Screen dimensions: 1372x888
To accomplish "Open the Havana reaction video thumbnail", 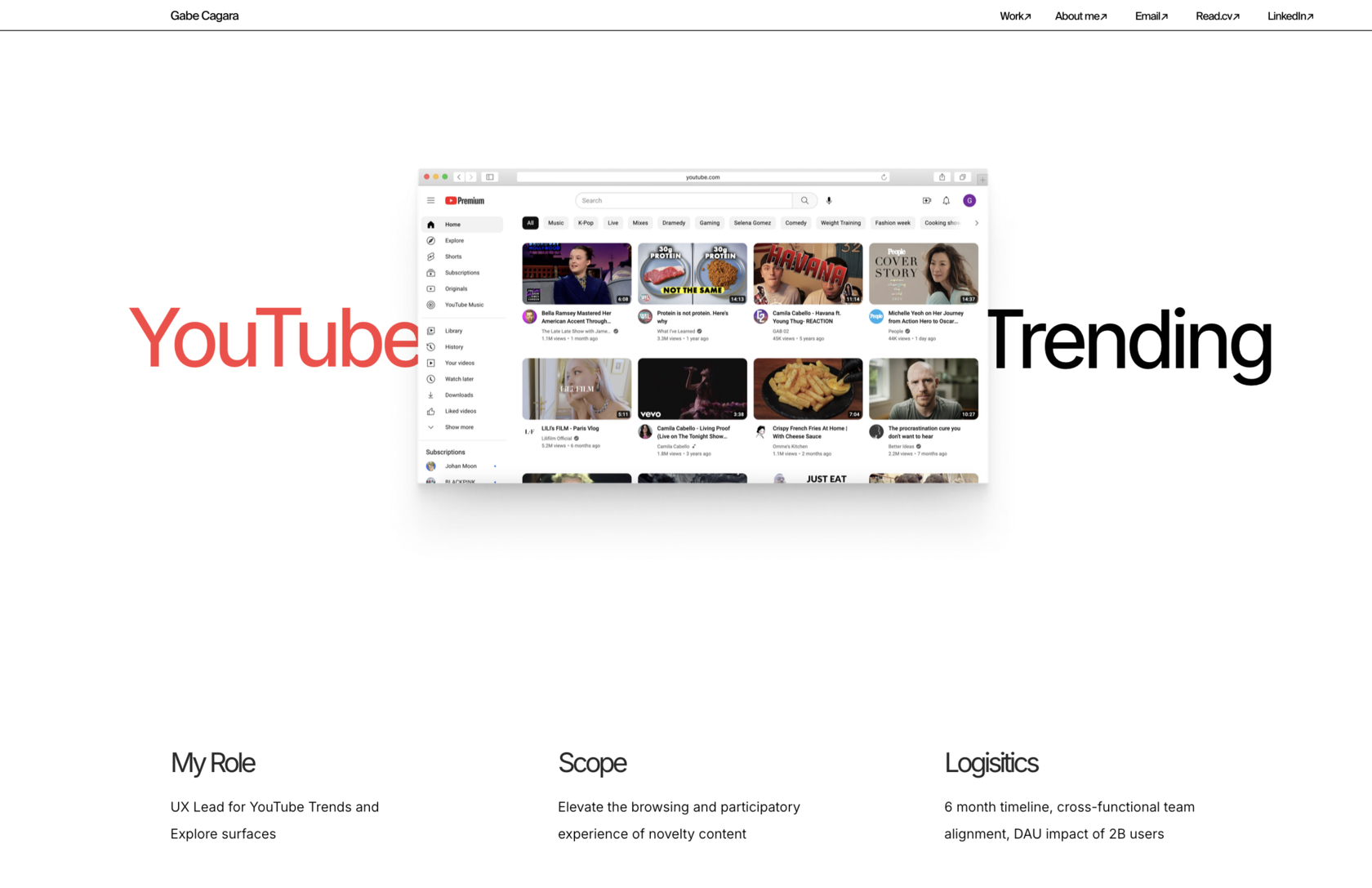I will (x=808, y=274).
